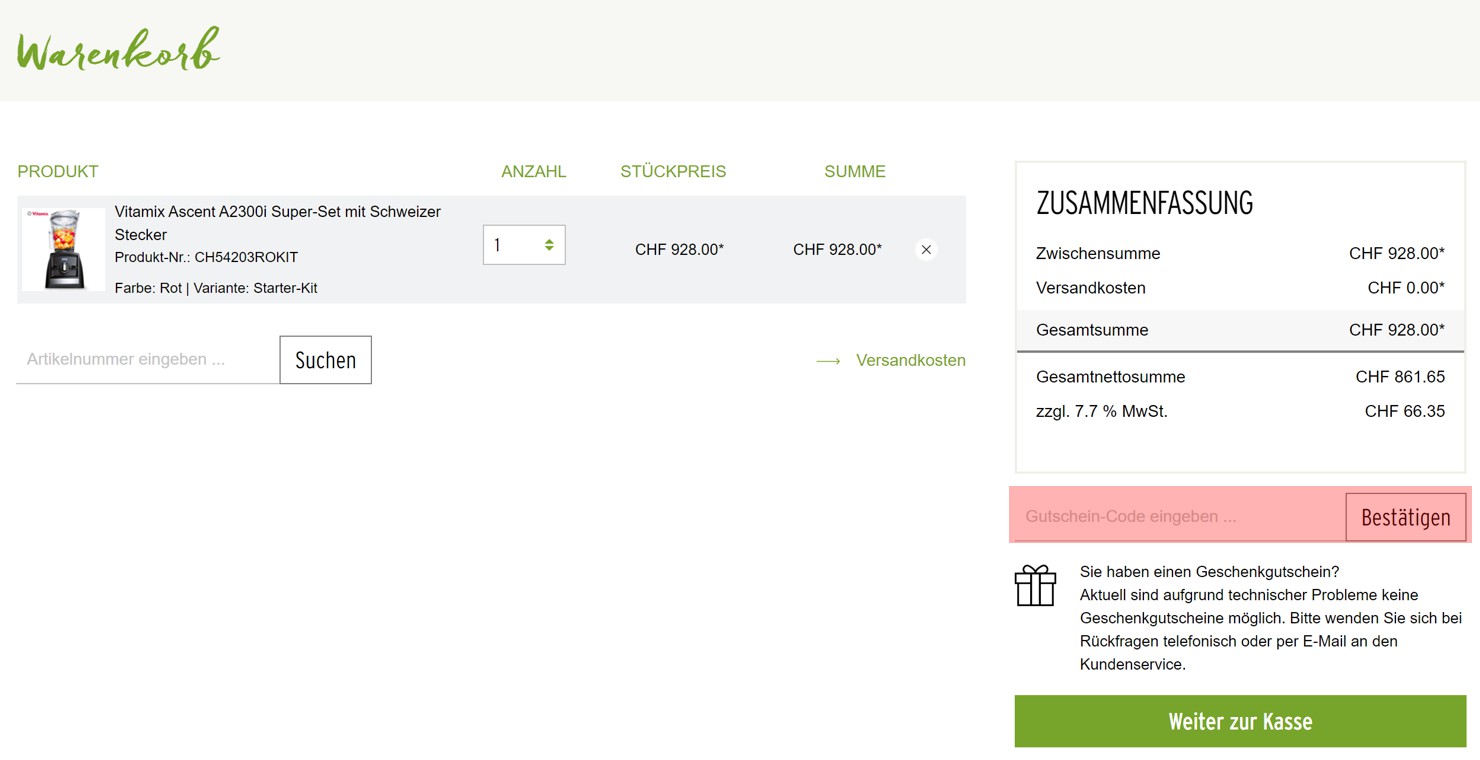Click the Bestätigen voucher button
The image size is (1480, 760).
1406,517
